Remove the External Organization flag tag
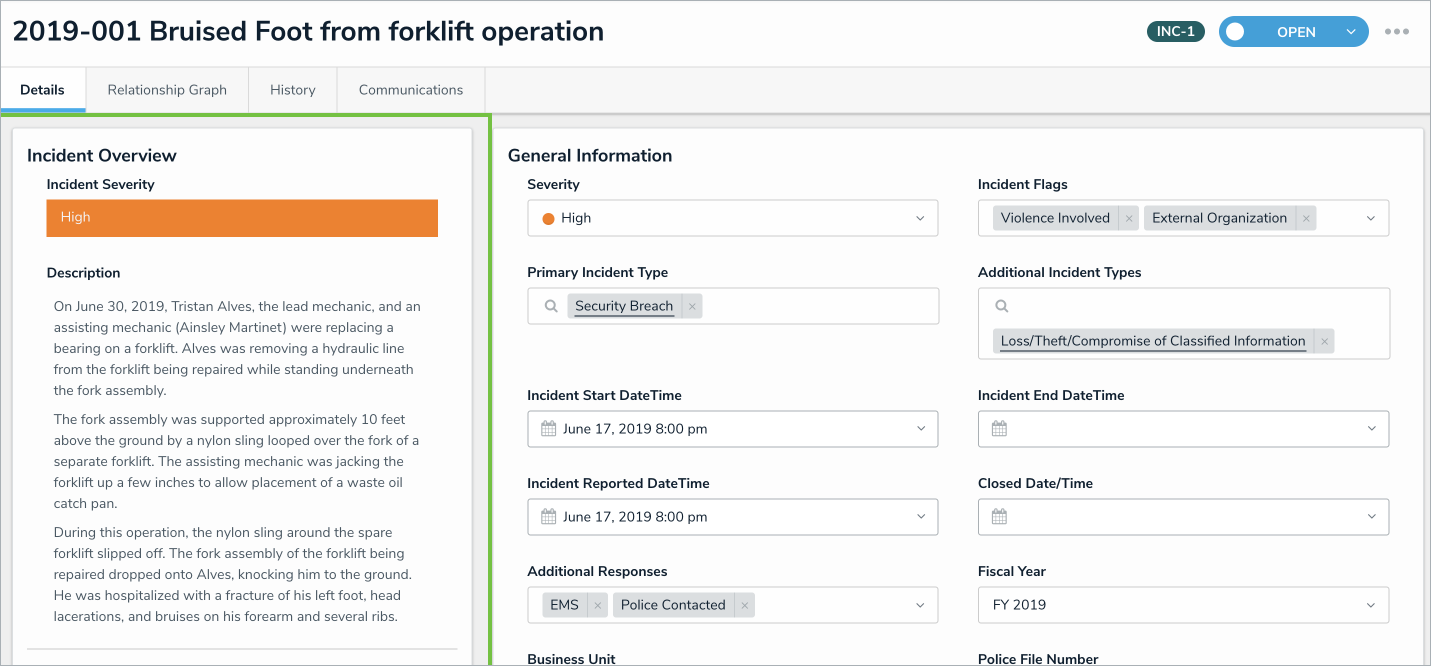This screenshot has height=666, width=1431. [1306, 218]
